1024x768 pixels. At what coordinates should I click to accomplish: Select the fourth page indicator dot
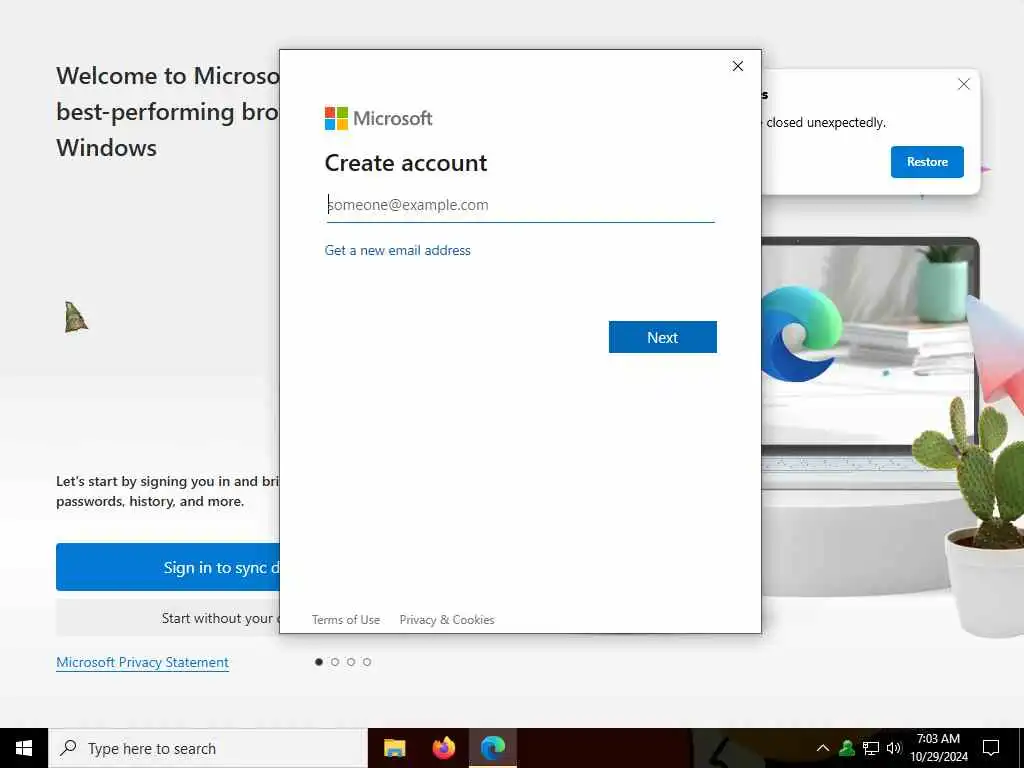point(367,662)
